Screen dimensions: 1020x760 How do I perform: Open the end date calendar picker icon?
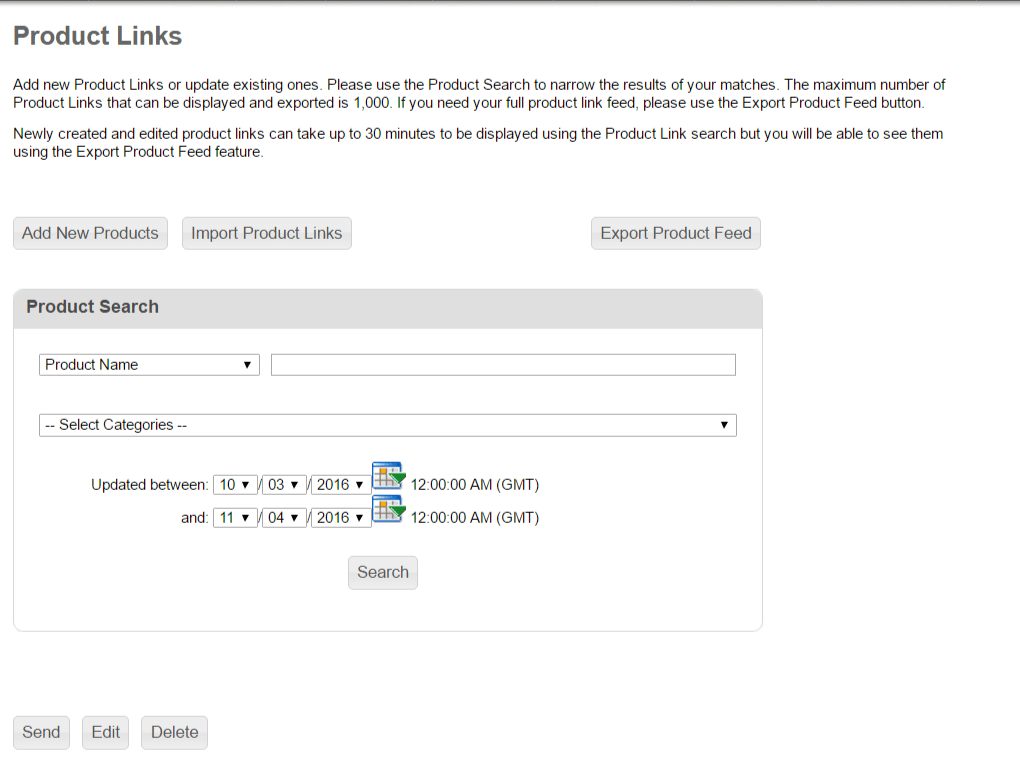388,510
